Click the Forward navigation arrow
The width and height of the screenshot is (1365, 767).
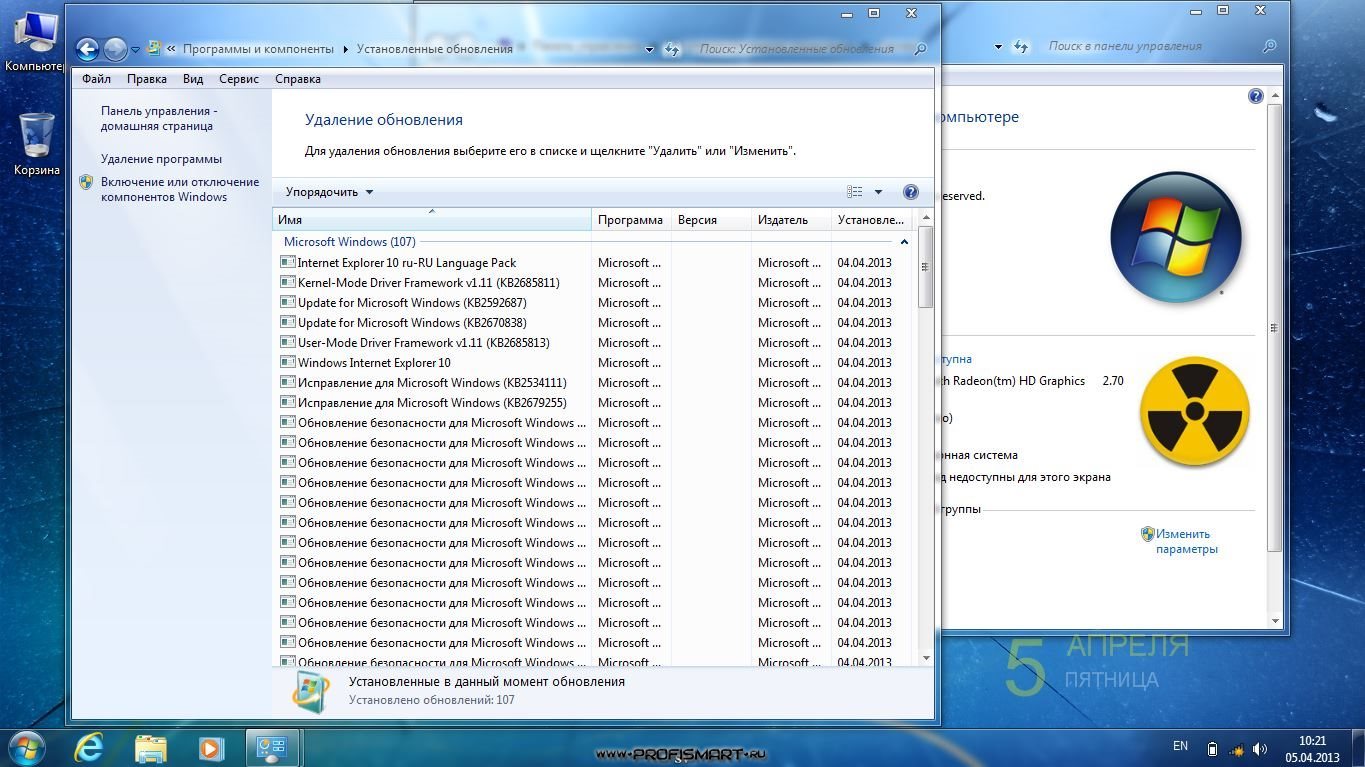[116, 48]
